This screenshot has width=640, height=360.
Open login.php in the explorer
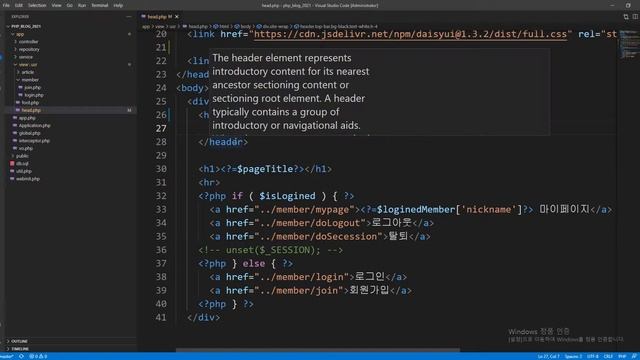pos(33,95)
